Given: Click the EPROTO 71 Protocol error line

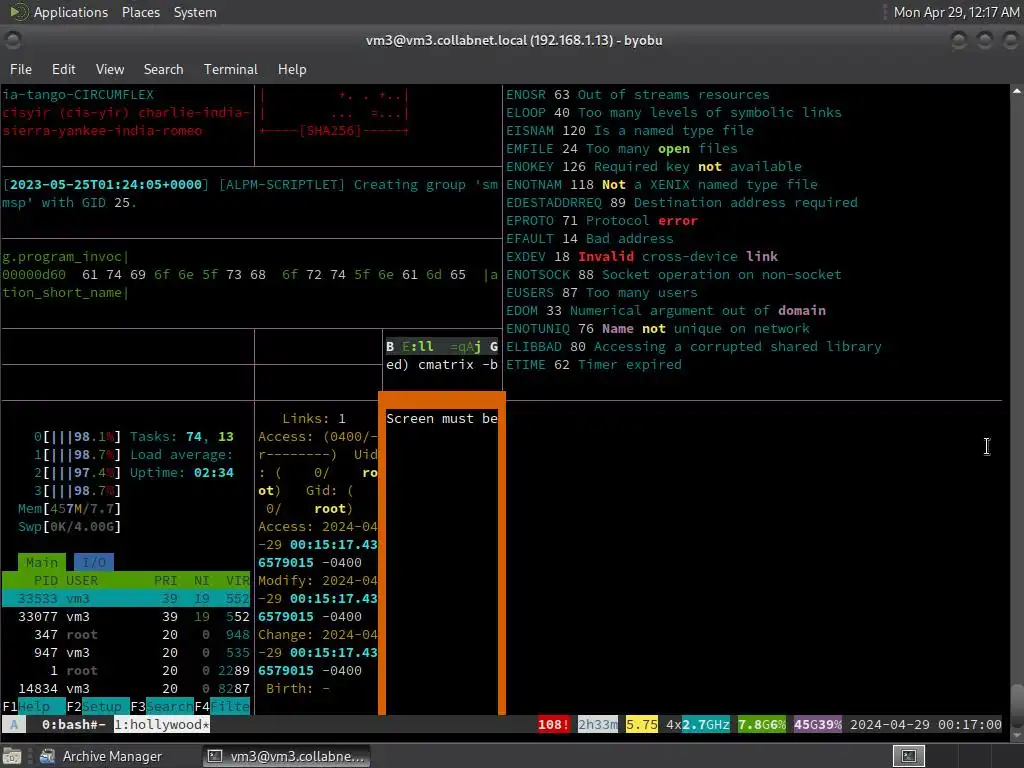Looking at the screenshot, I should [x=601, y=221].
